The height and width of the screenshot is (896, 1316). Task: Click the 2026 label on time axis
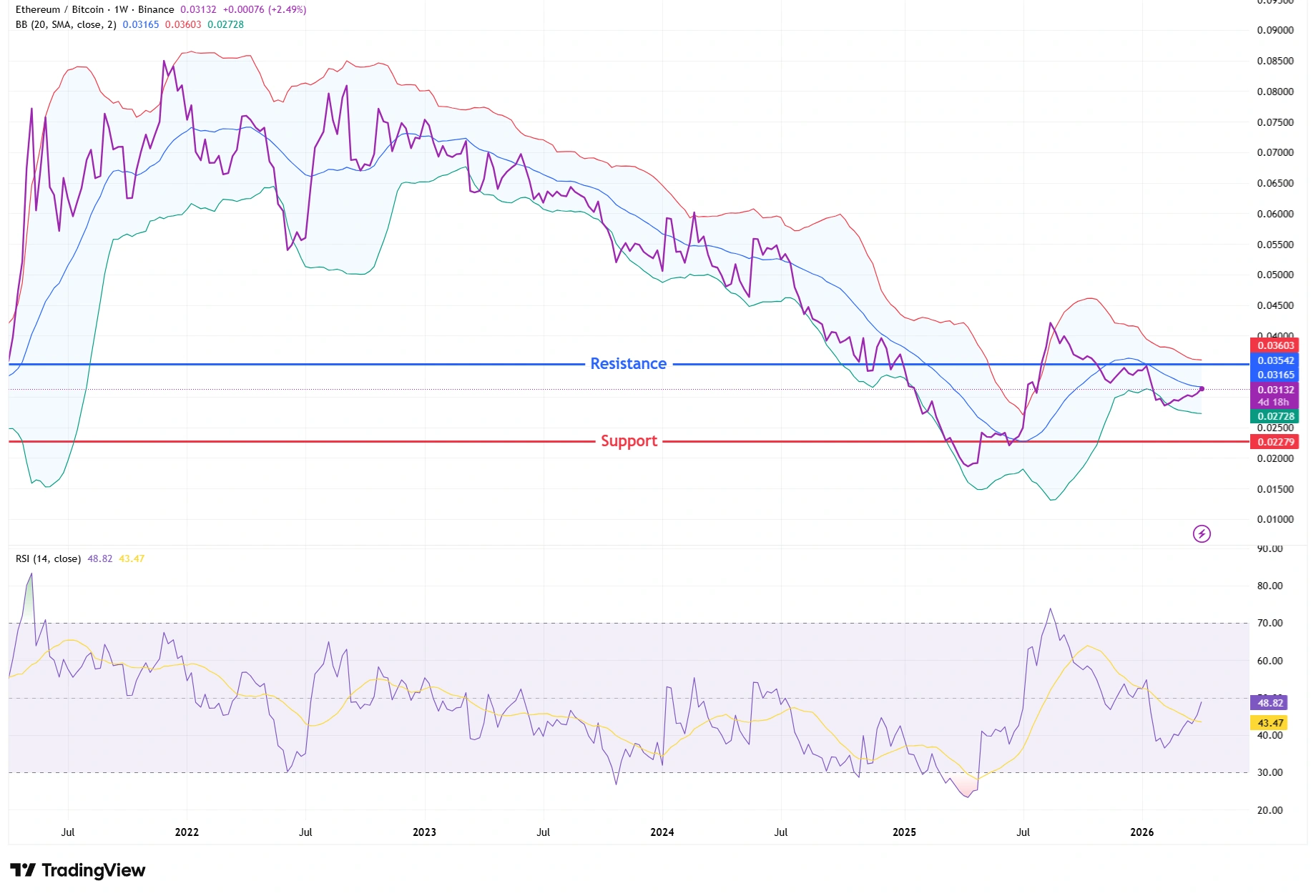coord(1141,832)
